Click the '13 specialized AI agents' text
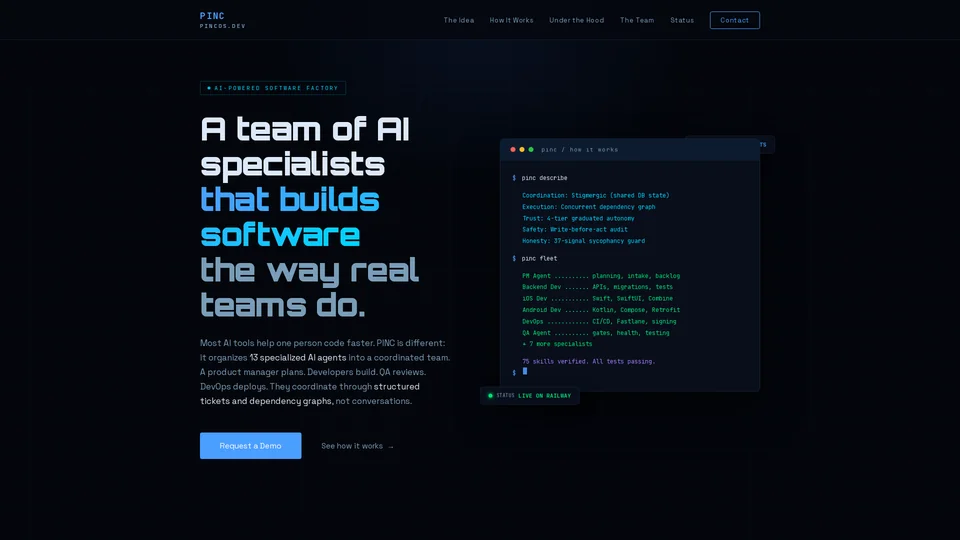 298,358
